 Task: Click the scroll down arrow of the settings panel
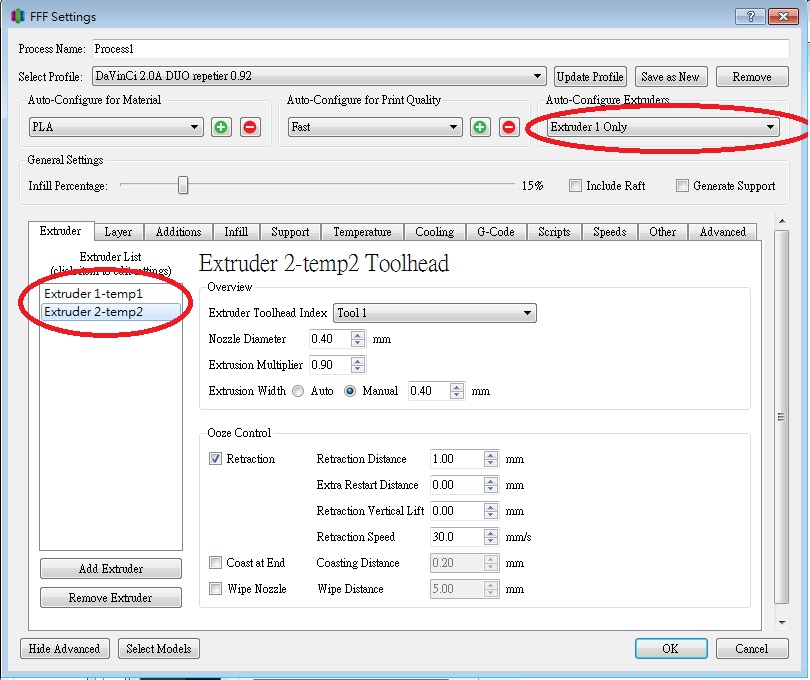coord(782,623)
